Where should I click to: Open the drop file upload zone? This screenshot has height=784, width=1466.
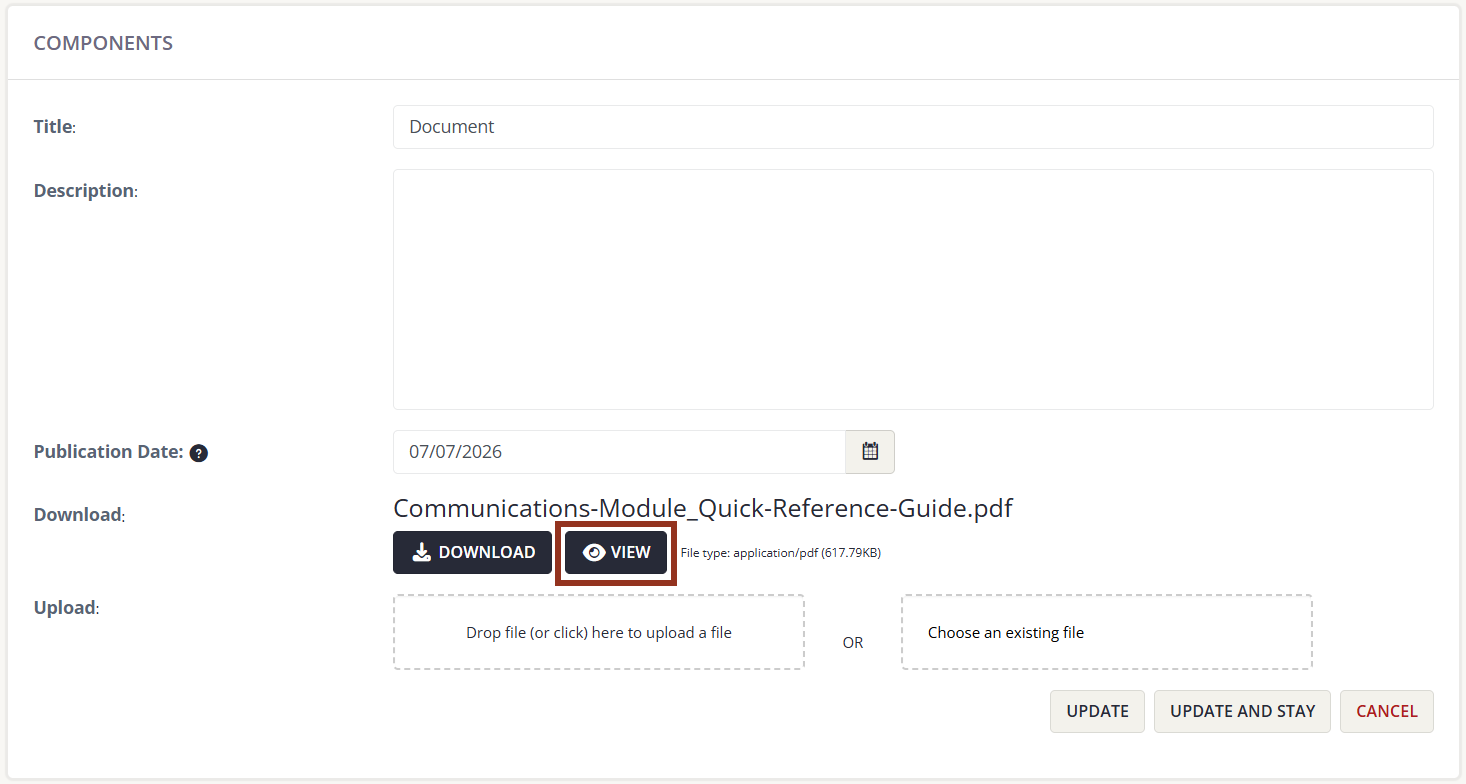[x=599, y=632]
